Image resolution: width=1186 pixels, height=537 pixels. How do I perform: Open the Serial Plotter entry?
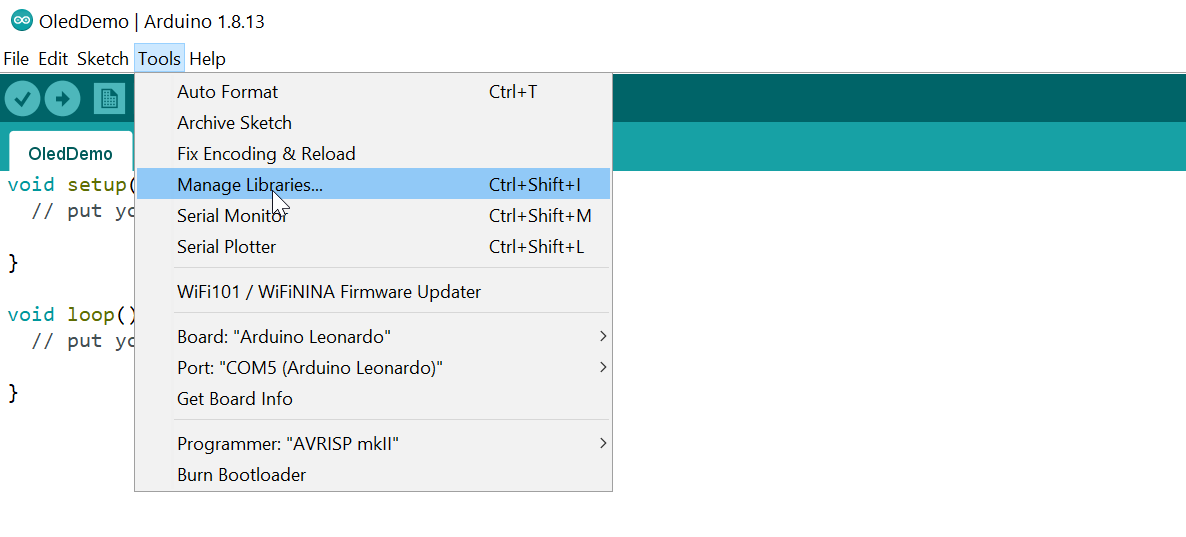pyautogui.click(x=373, y=247)
